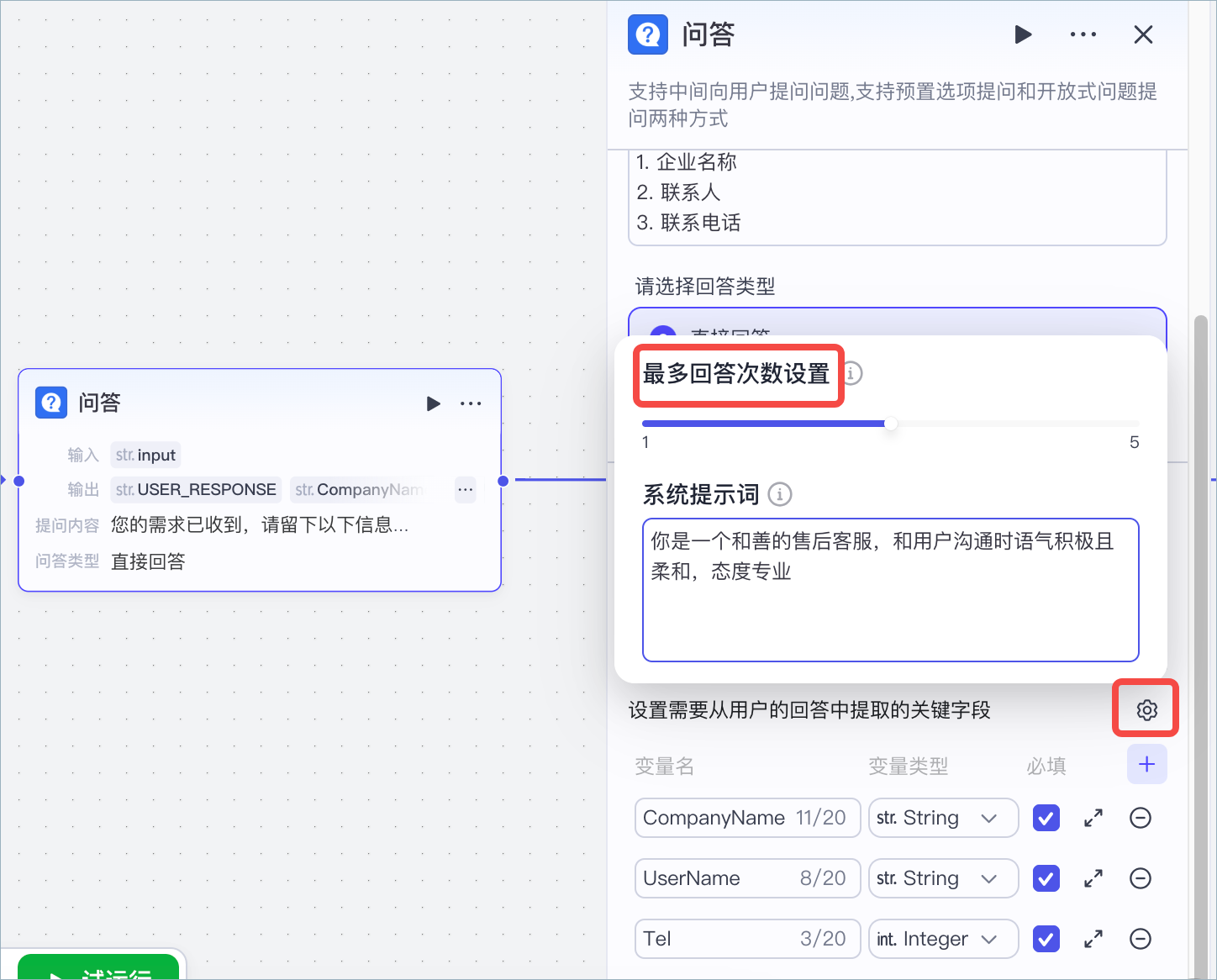Remove the CompanyName variable row
1217x980 pixels.
(1141, 818)
